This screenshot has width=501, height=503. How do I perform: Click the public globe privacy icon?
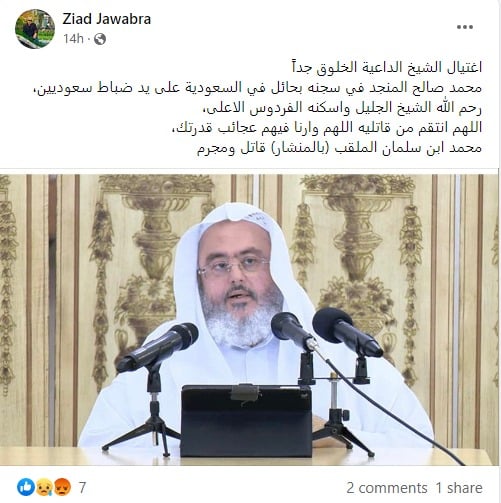(x=100, y=39)
